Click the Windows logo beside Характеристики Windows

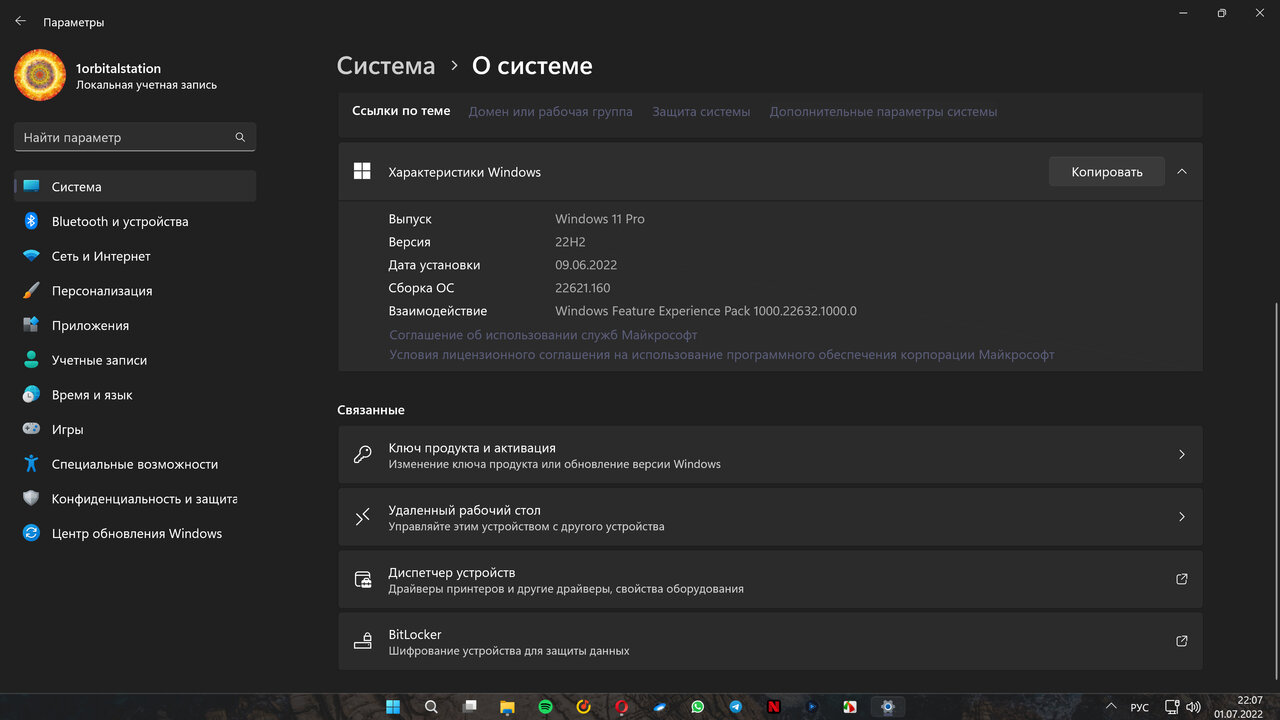click(x=362, y=172)
